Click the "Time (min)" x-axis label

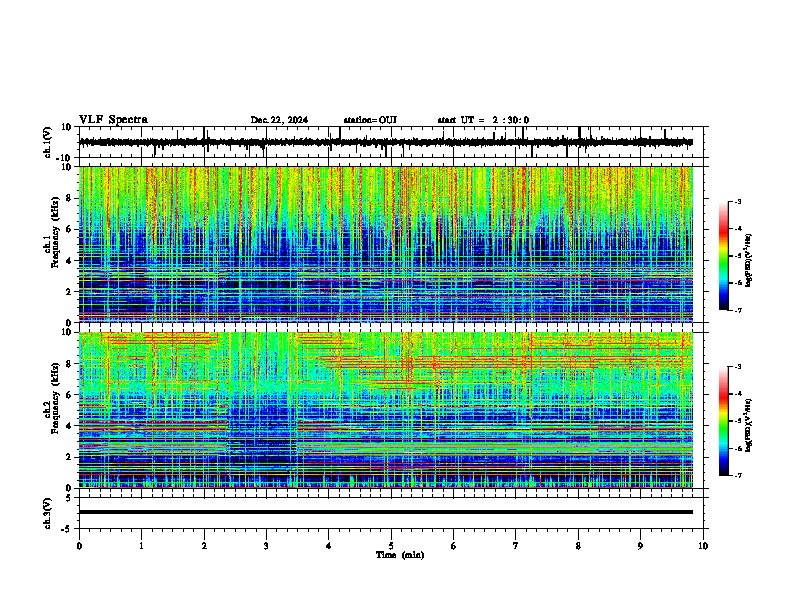coord(400,555)
